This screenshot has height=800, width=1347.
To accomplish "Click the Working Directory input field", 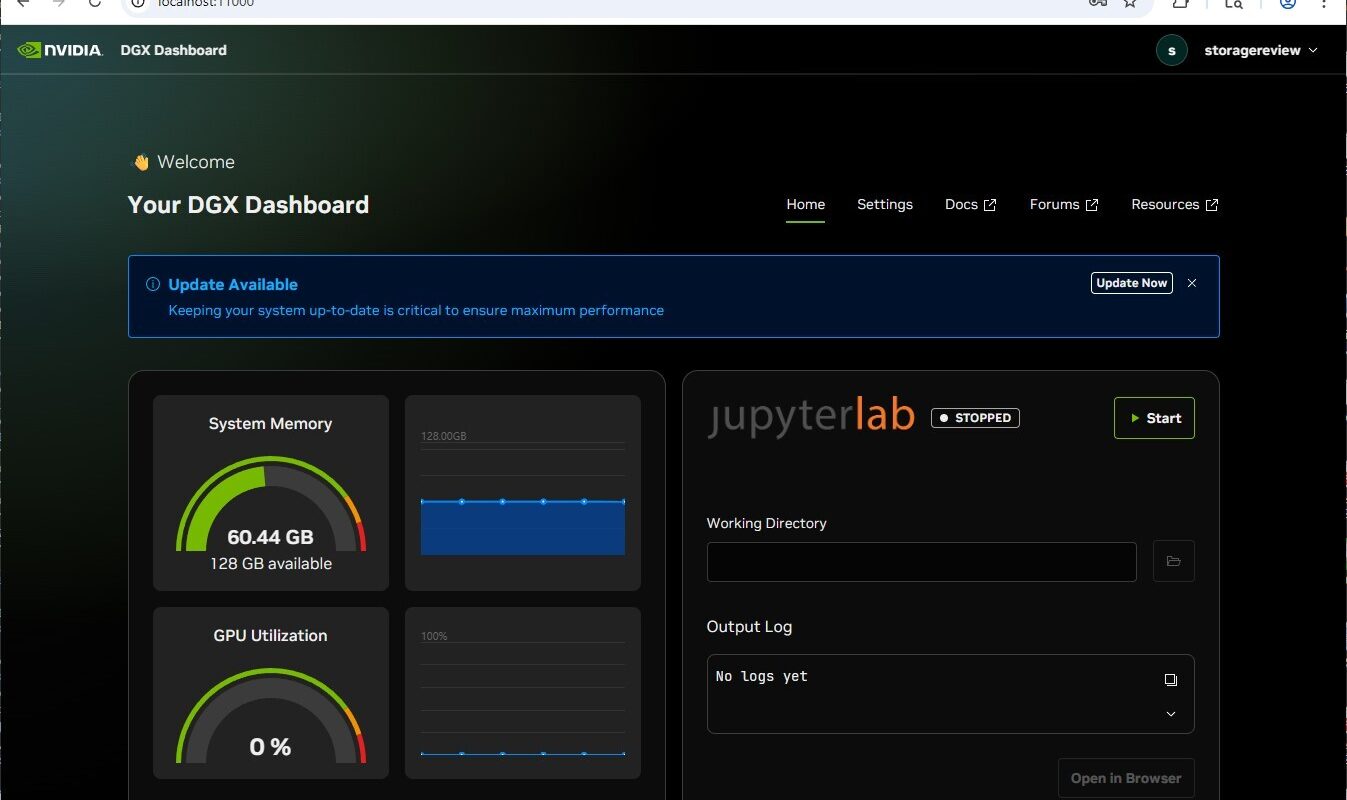I will point(921,562).
